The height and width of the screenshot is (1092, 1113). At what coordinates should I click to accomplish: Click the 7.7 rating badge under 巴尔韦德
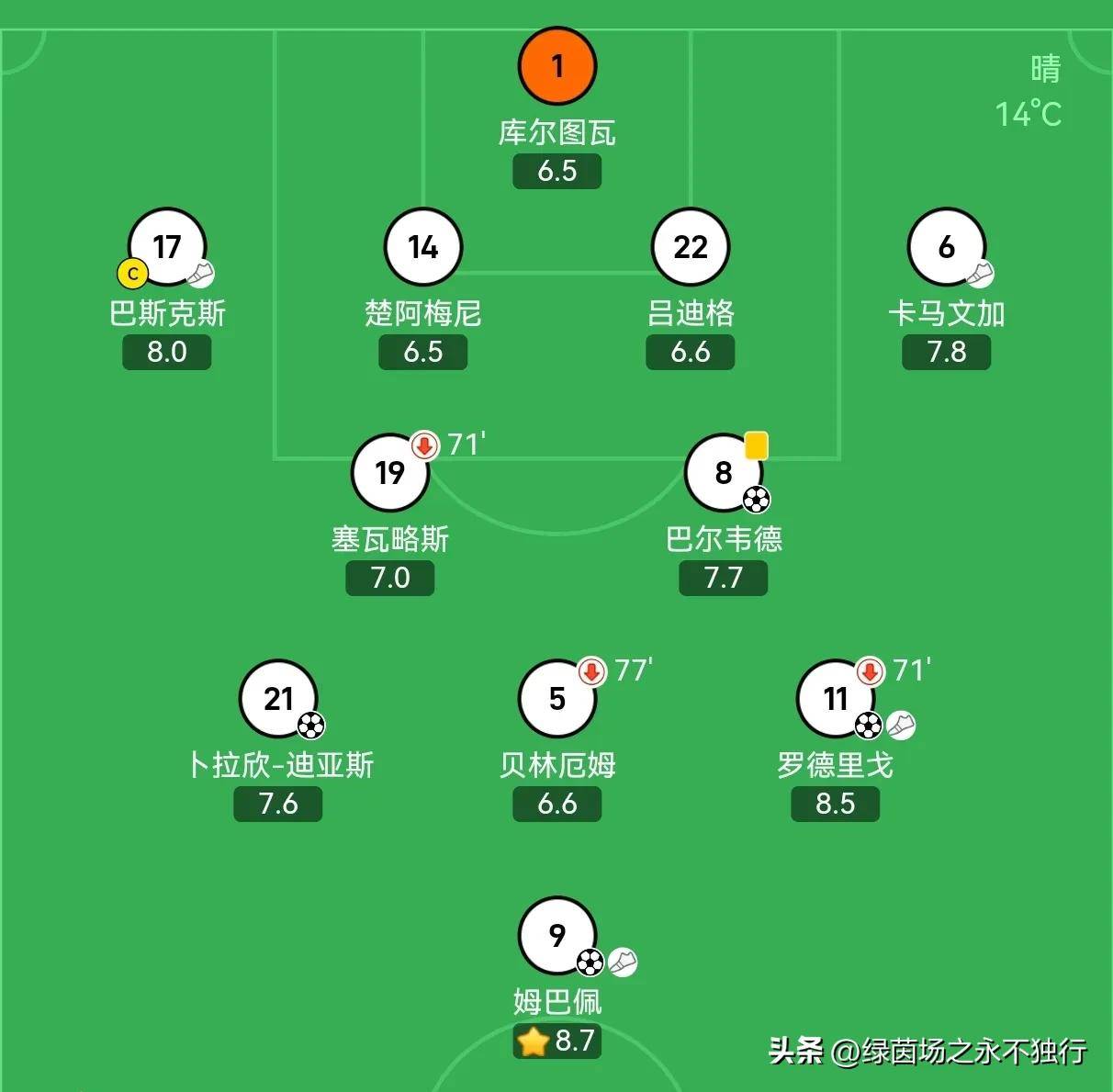723,578
